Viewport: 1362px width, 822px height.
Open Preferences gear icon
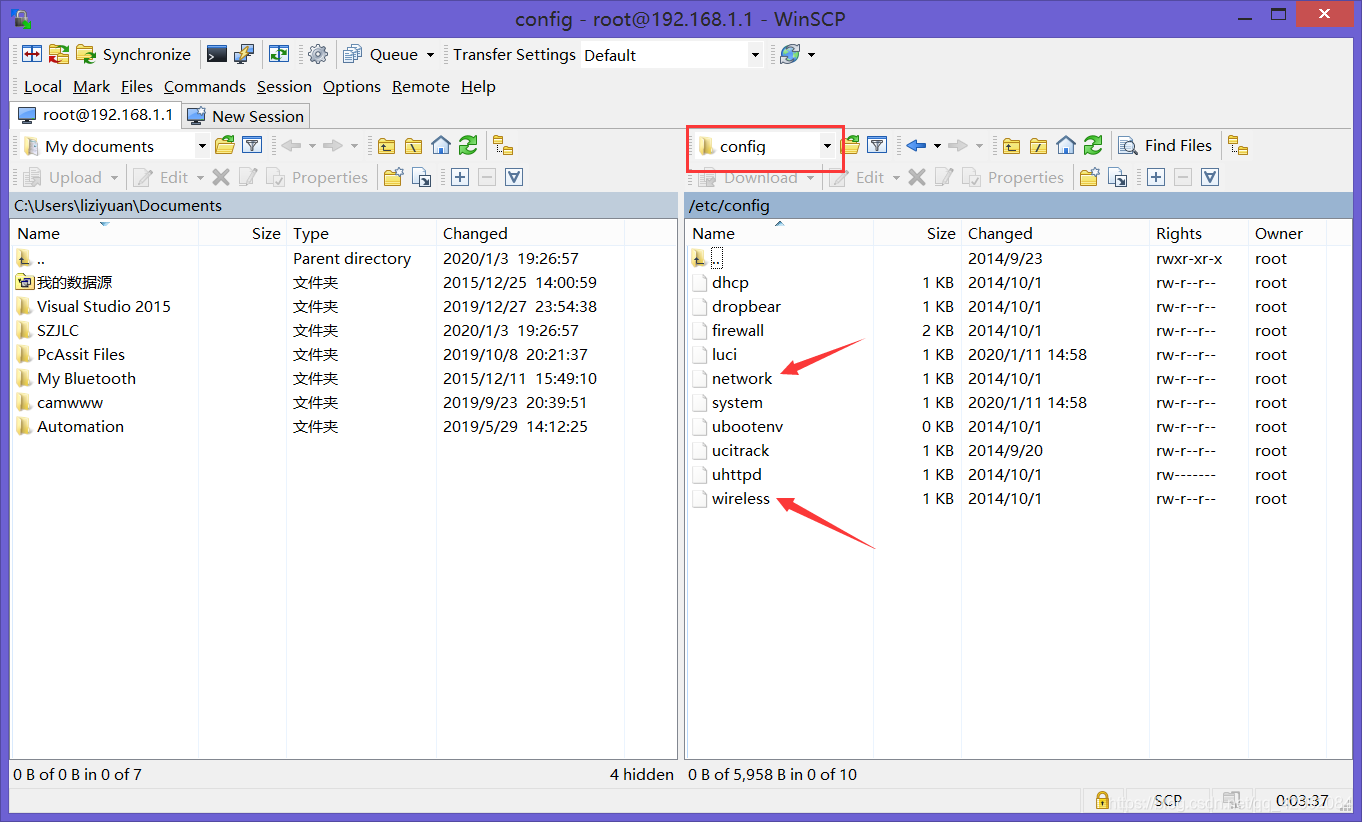[x=318, y=54]
